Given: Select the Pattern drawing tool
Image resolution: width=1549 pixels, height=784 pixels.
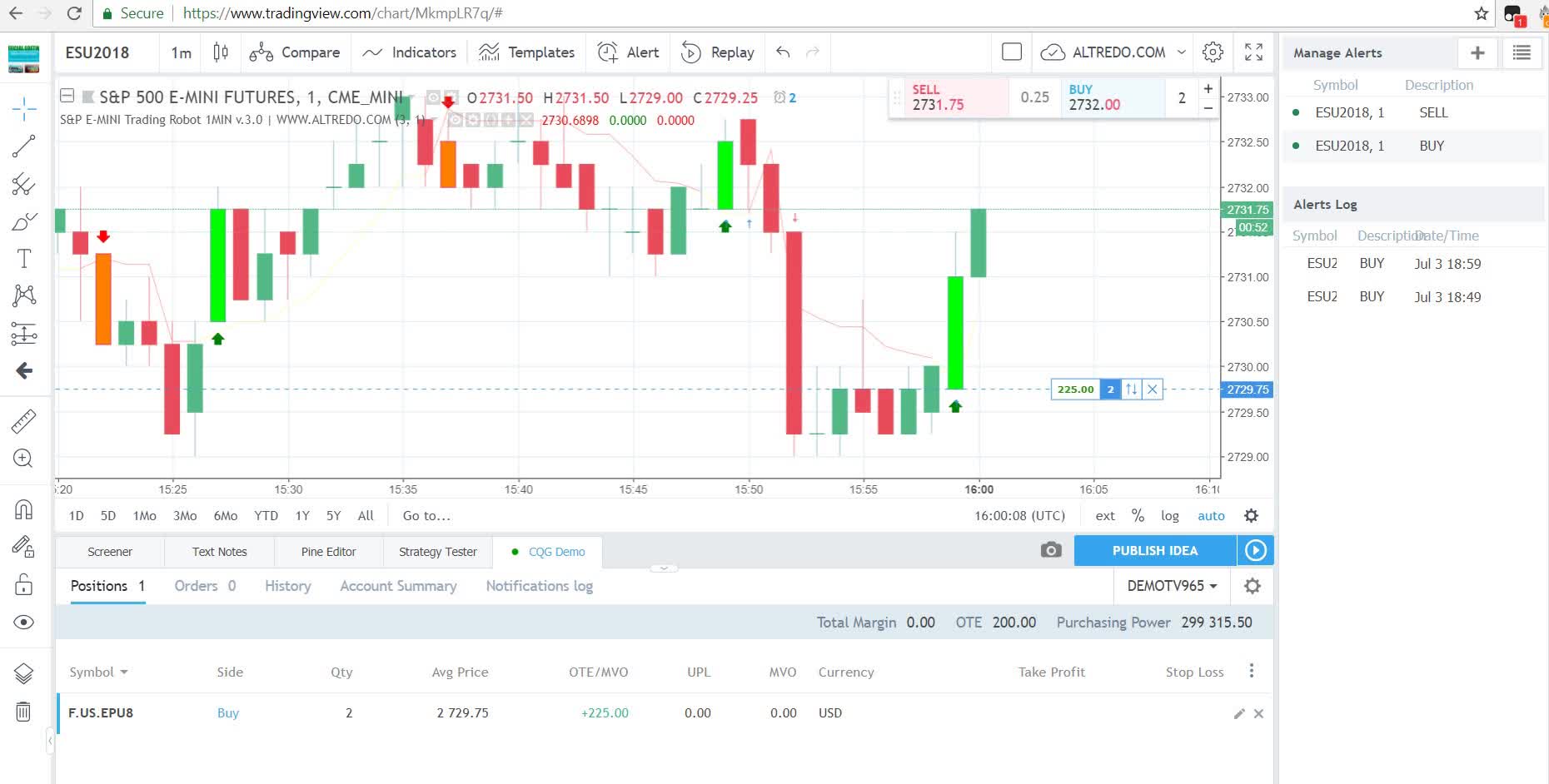Looking at the screenshot, I should click(x=24, y=295).
